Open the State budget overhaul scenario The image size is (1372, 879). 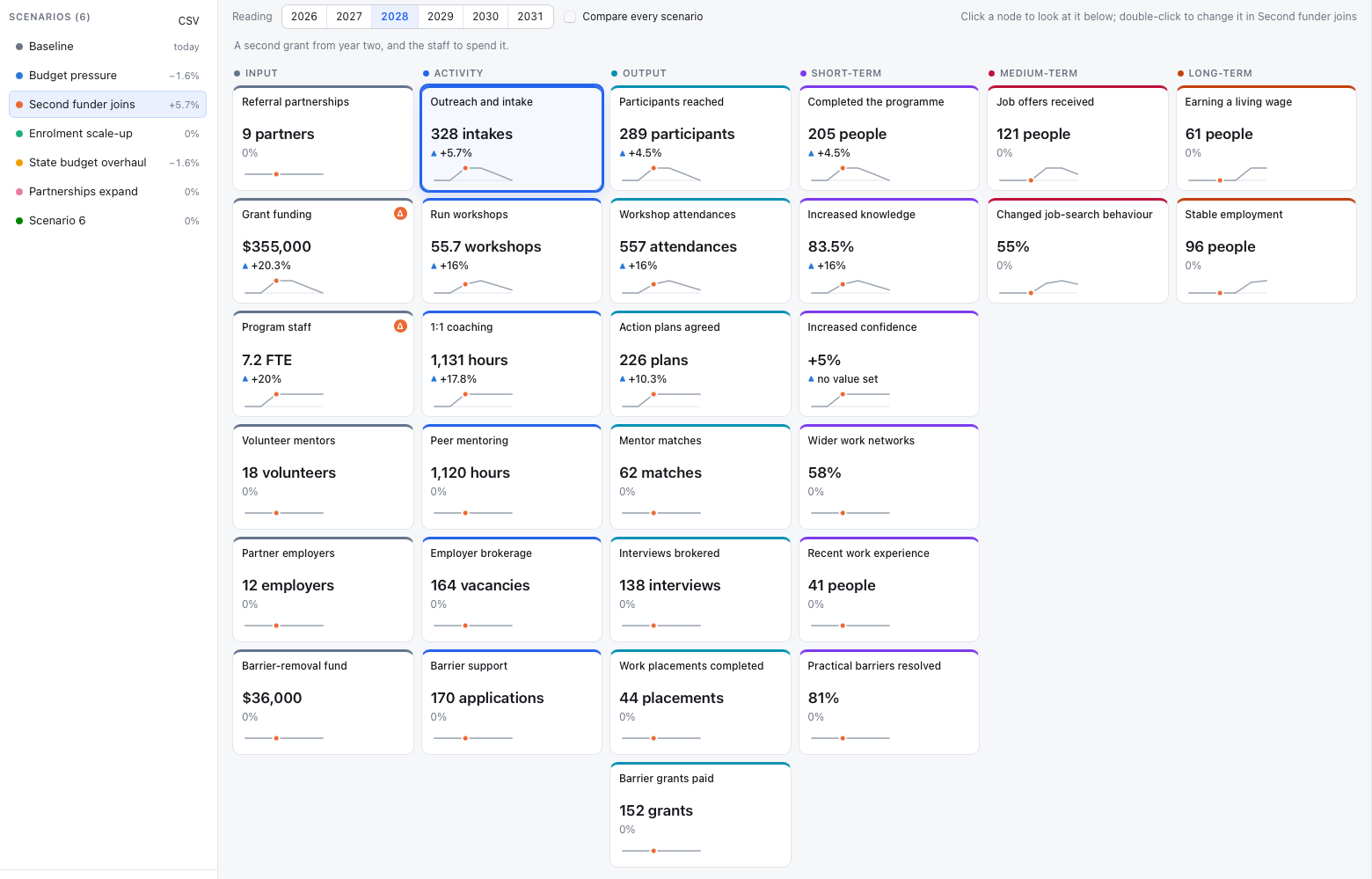[107, 163]
